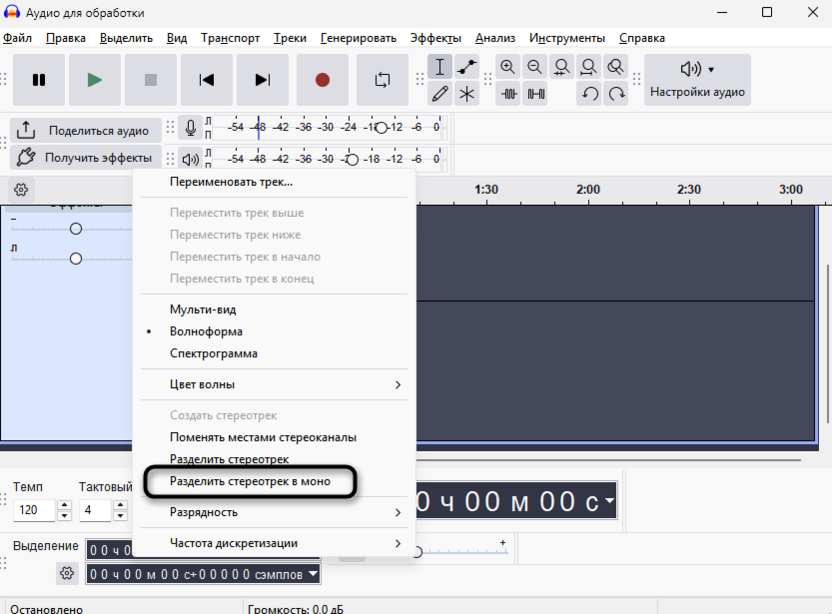Open the Эффекты menu
Image resolution: width=832 pixels, height=614 pixels.
coord(436,38)
